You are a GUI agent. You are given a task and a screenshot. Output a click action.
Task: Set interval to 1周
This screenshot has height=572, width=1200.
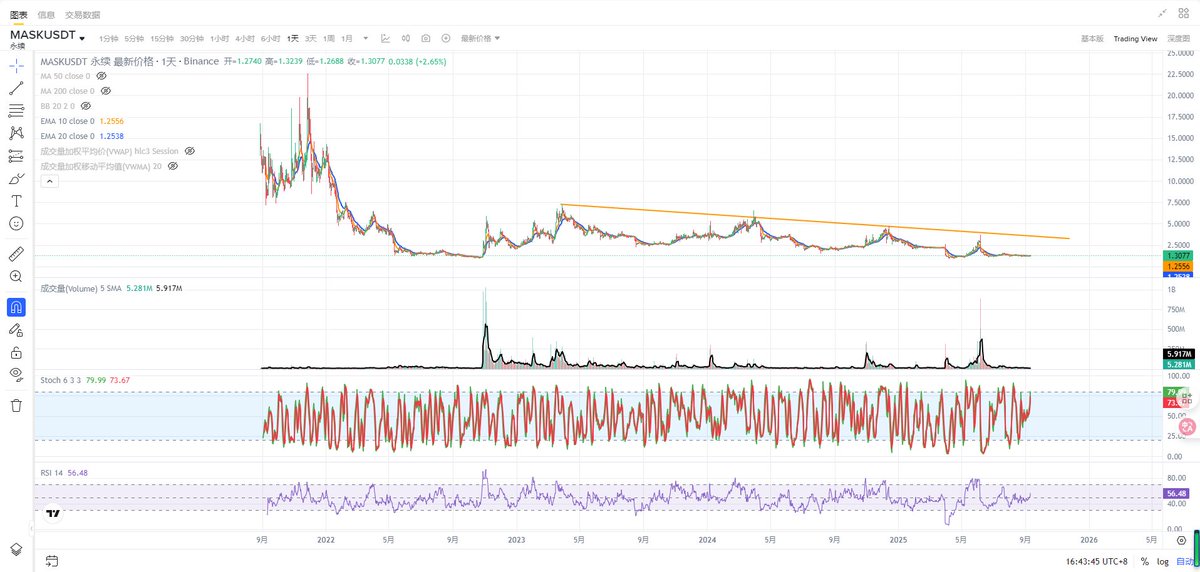tap(329, 38)
